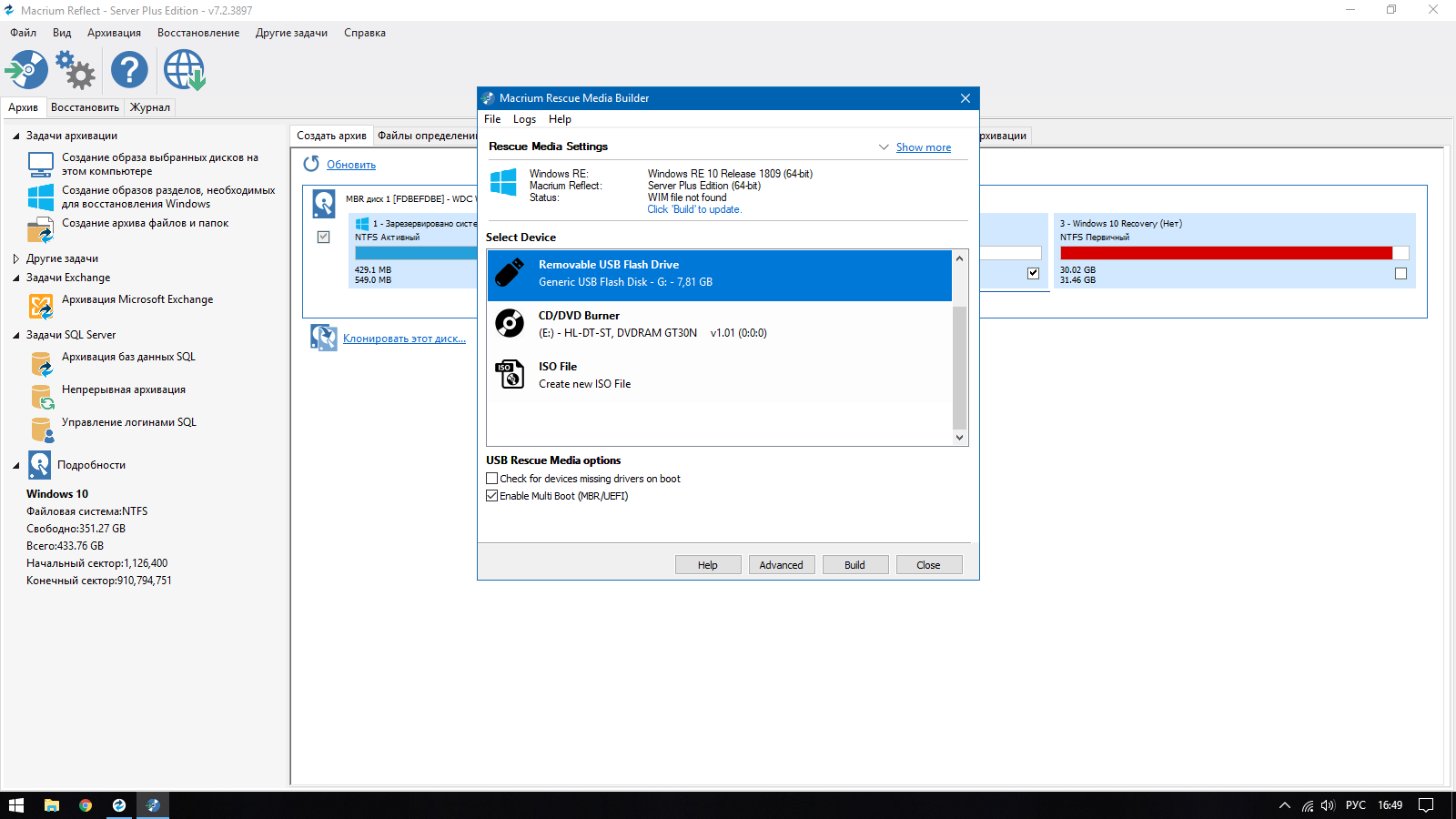Screen dimensions: 1456x819
Task: Uncheck Enable Multi Boot (MBR/UEFI)
Action: [x=492, y=496]
